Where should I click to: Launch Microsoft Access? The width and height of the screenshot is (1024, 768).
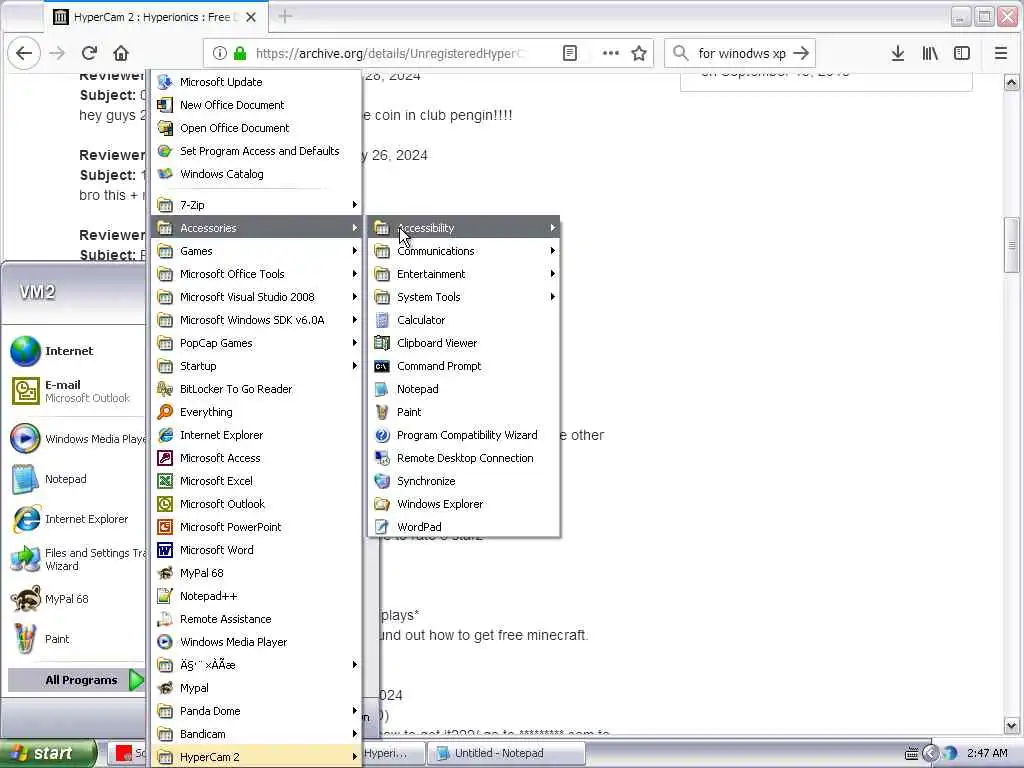coord(257,458)
